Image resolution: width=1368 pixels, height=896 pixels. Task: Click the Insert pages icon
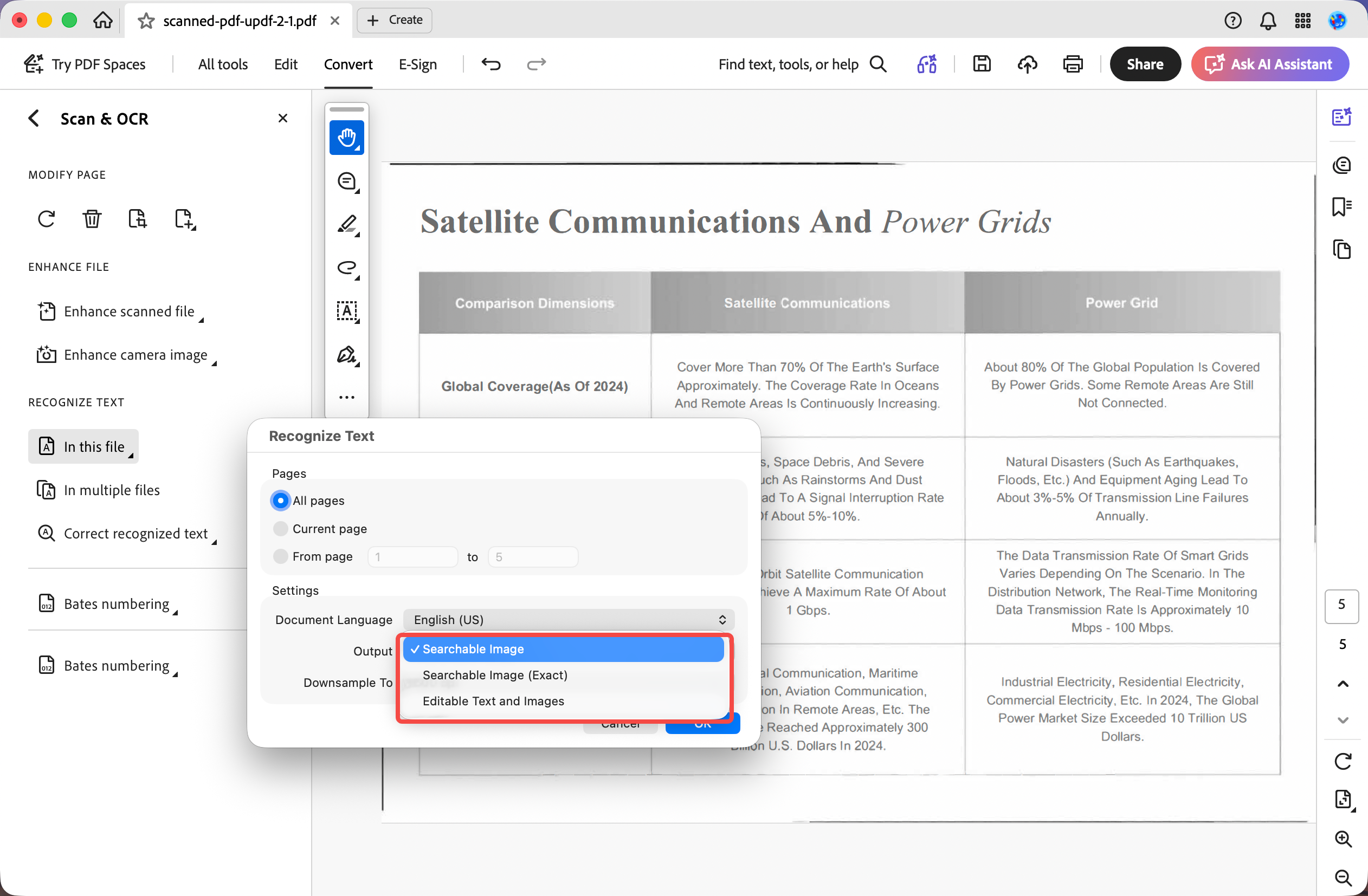[184, 219]
